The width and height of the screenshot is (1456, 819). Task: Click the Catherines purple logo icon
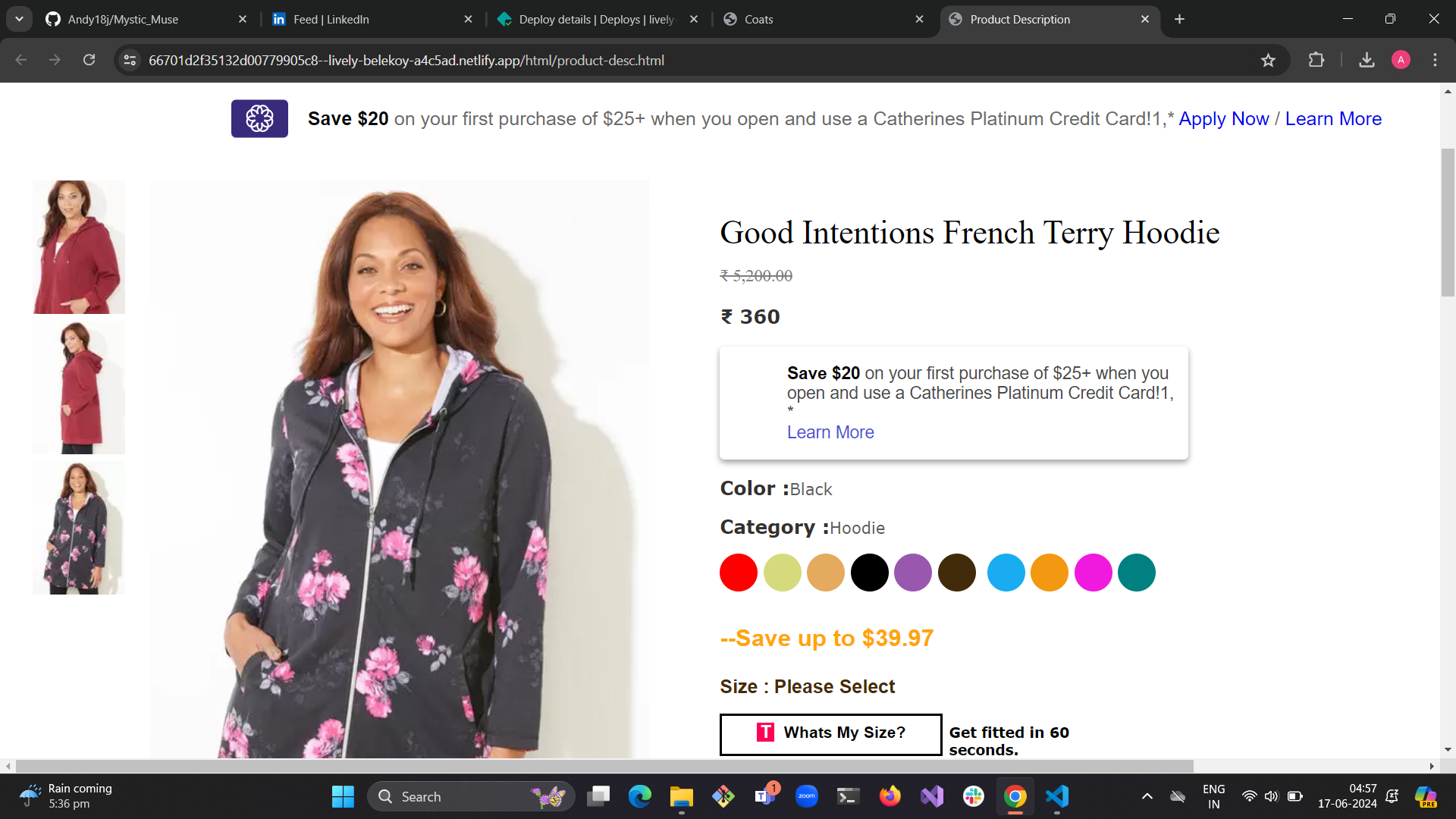coord(259,118)
